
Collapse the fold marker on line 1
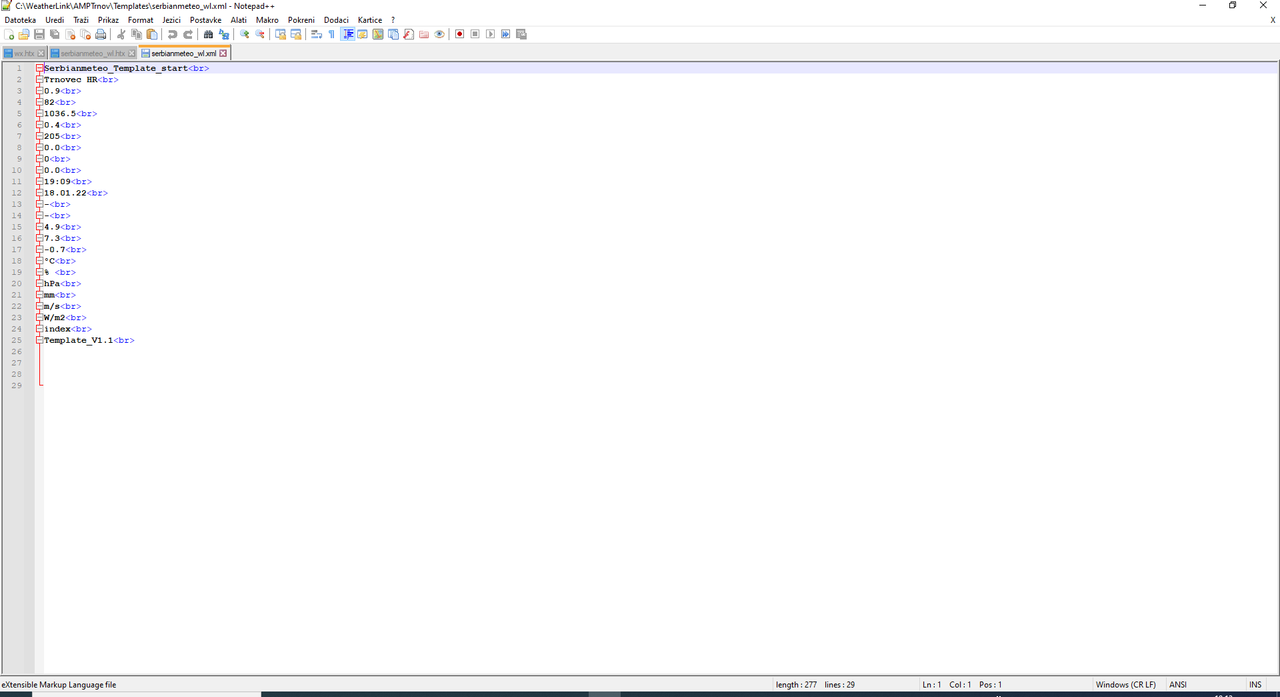point(40,68)
